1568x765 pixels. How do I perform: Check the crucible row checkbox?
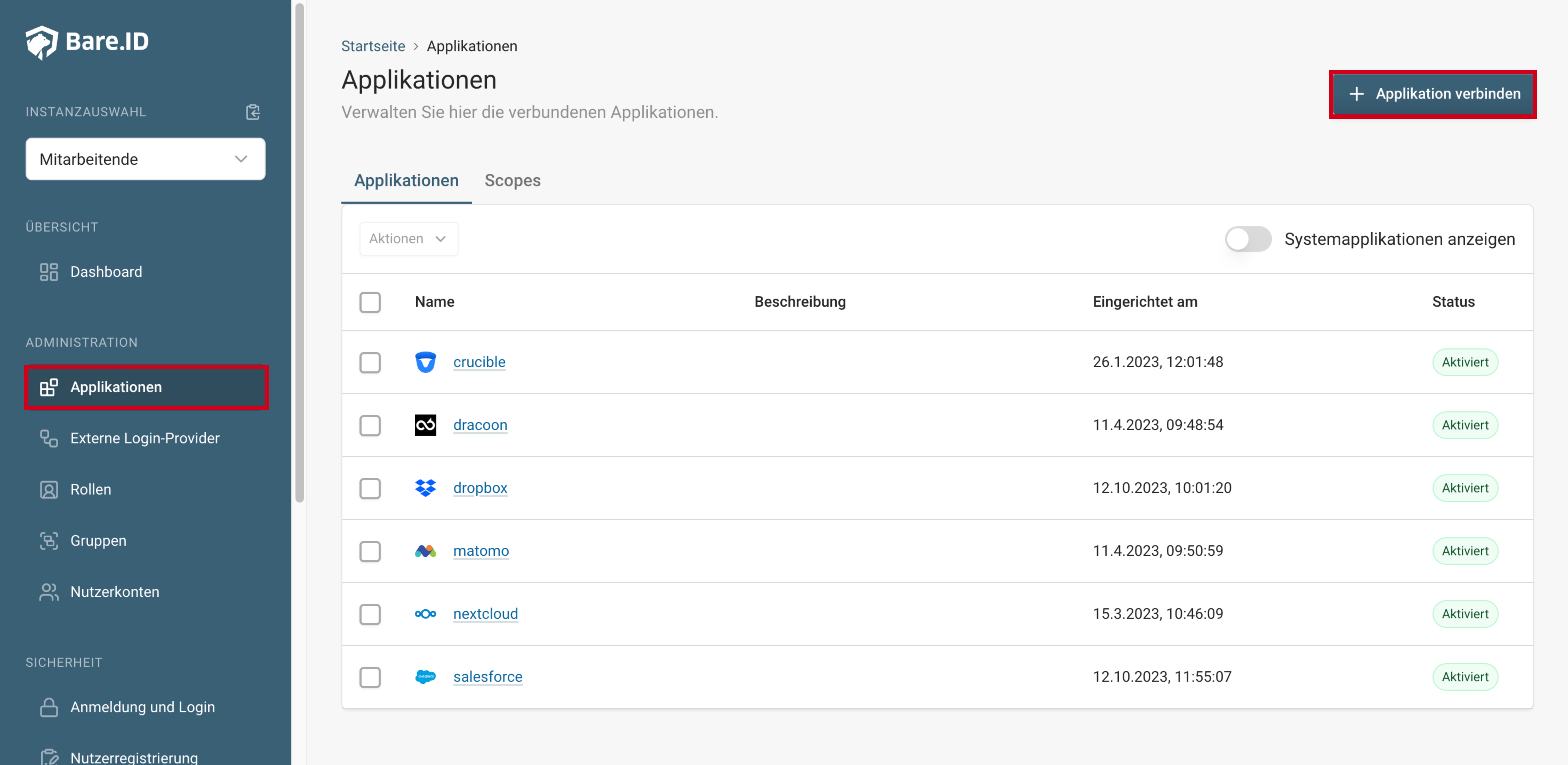[x=370, y=362]
